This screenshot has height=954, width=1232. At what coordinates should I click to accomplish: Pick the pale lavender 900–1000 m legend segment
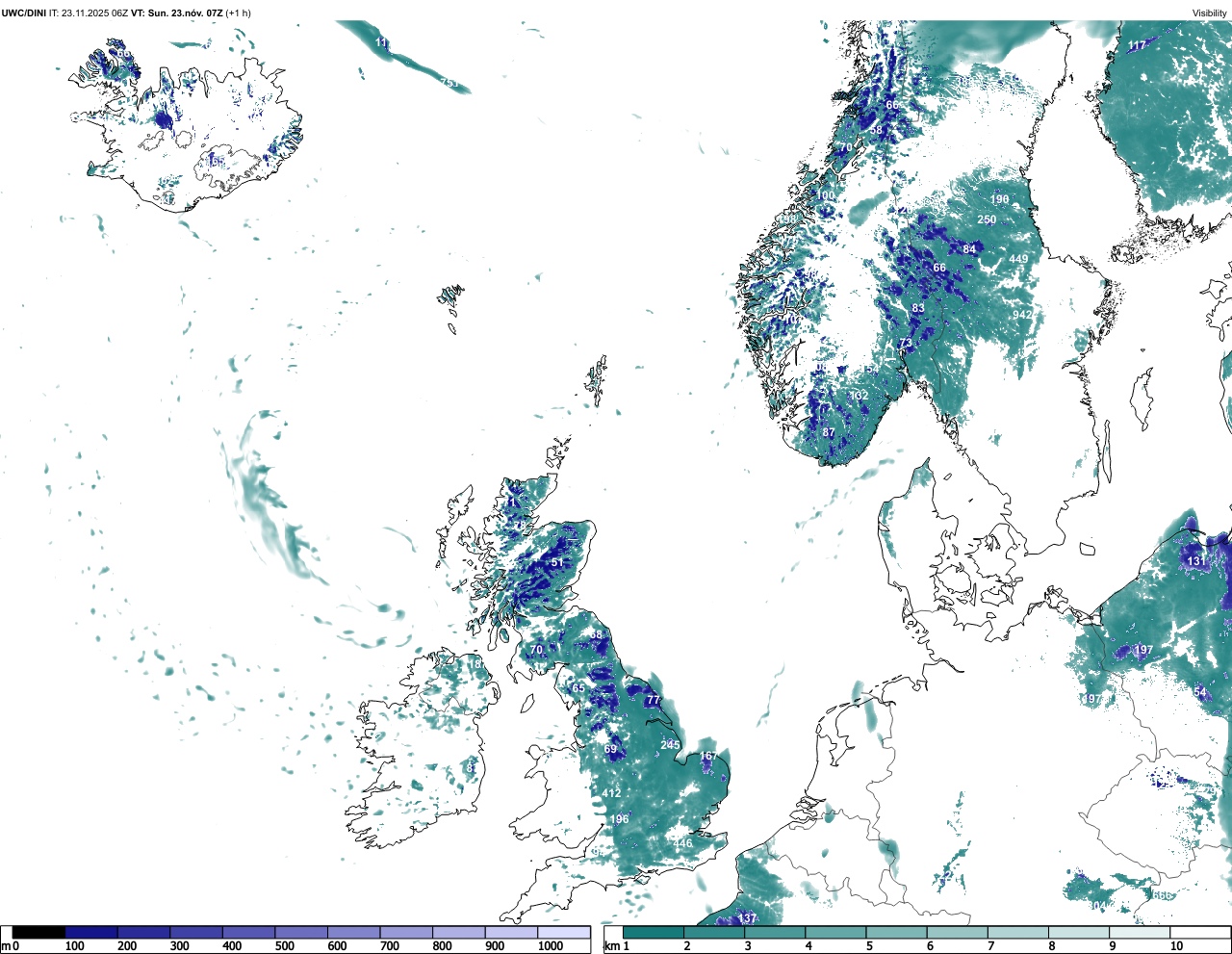click(511, 932)
